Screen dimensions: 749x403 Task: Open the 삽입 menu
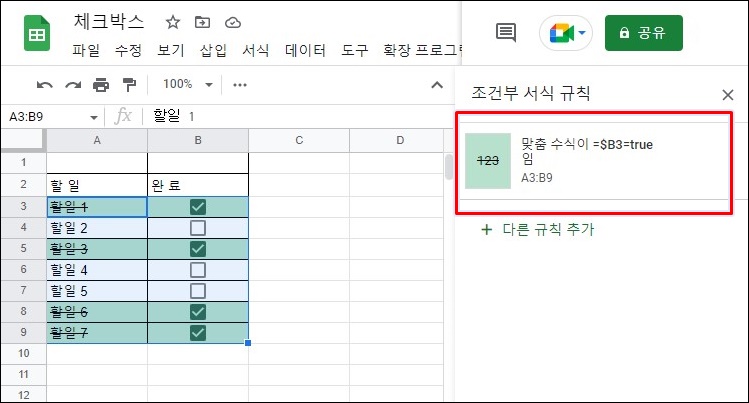pyautogui.click(x=213, y=50)
